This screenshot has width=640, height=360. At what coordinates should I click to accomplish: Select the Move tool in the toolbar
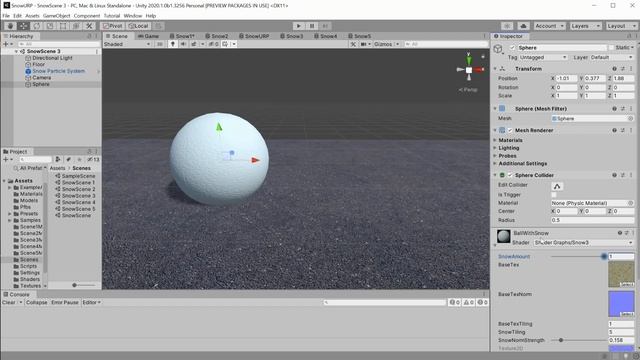[23, 26]
